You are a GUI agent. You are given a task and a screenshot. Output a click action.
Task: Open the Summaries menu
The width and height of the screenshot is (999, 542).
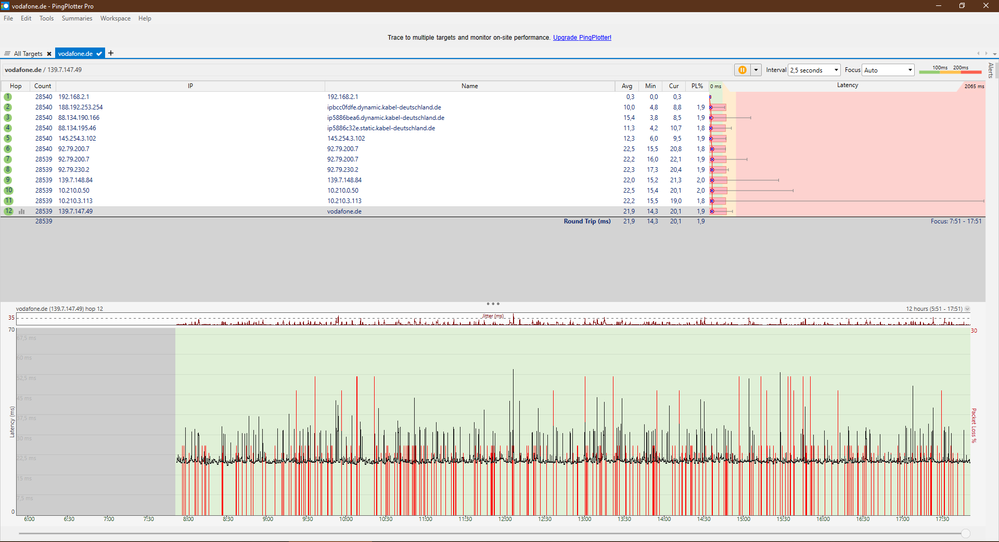click(77, 19)
